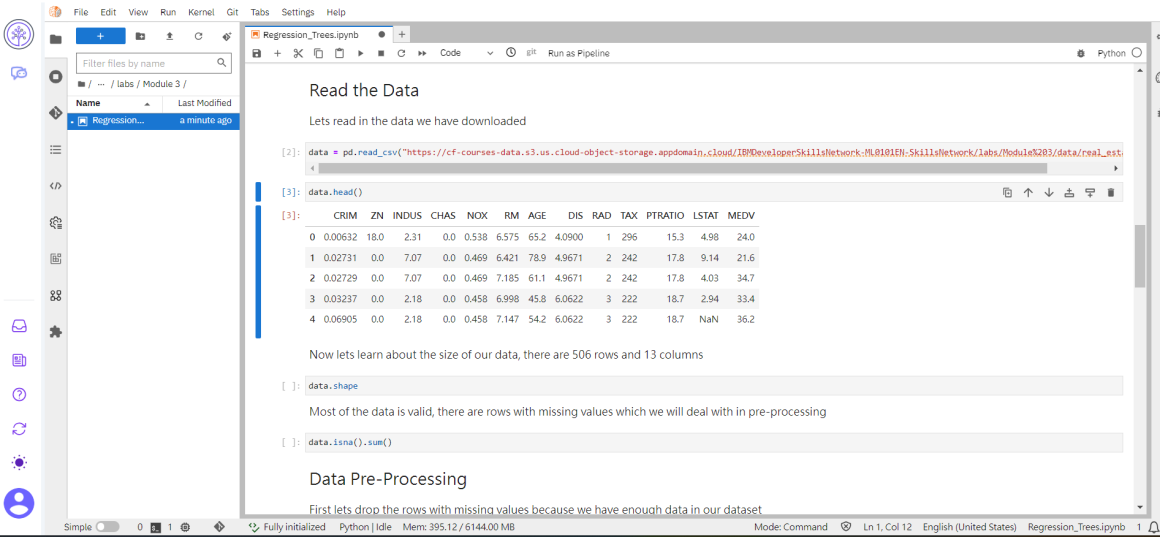
Task: Move the selected cell down
Action: 1049,192
